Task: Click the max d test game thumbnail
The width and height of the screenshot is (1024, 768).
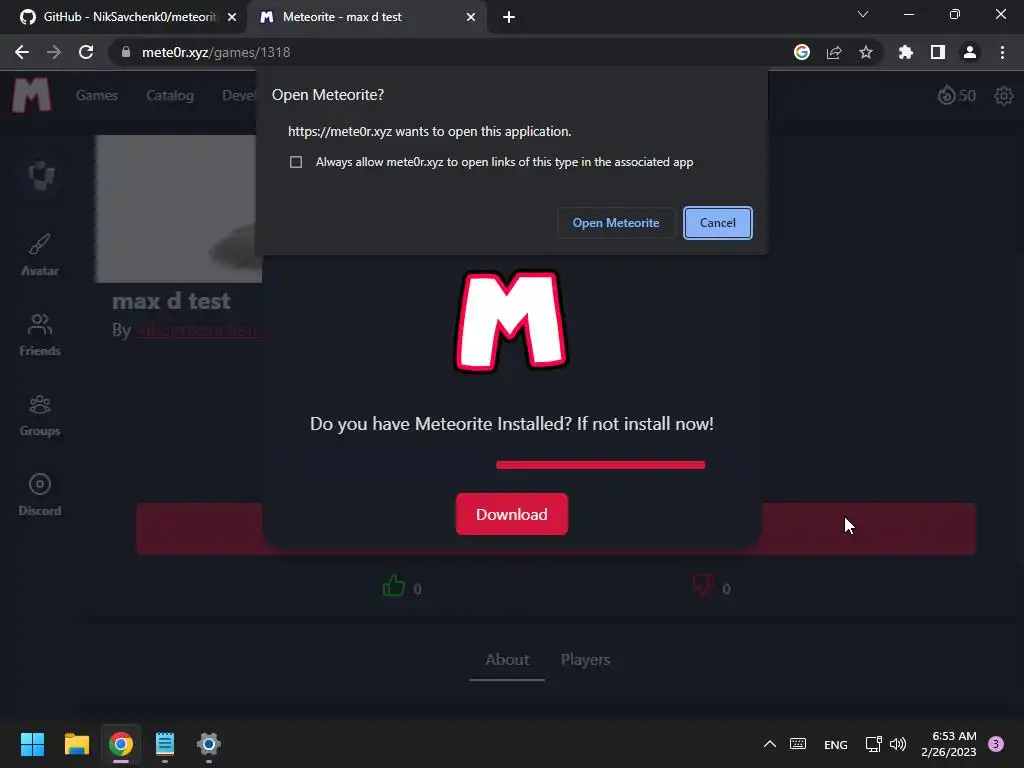Action: [x=178, y=209]
